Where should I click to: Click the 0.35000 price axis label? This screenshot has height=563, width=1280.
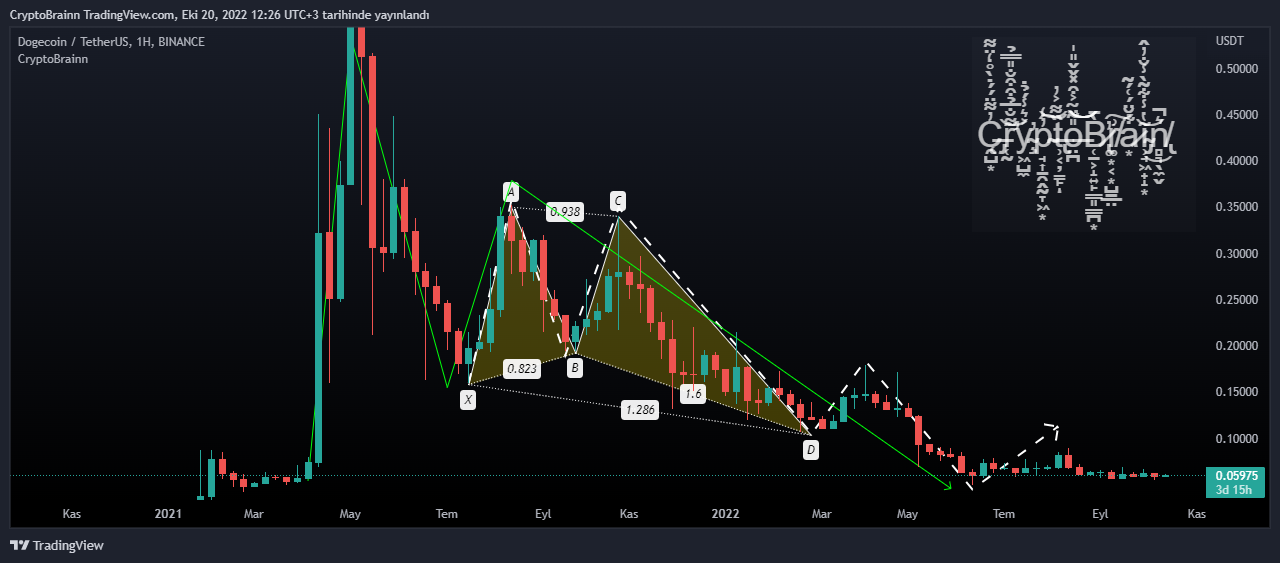point(1236,208)
